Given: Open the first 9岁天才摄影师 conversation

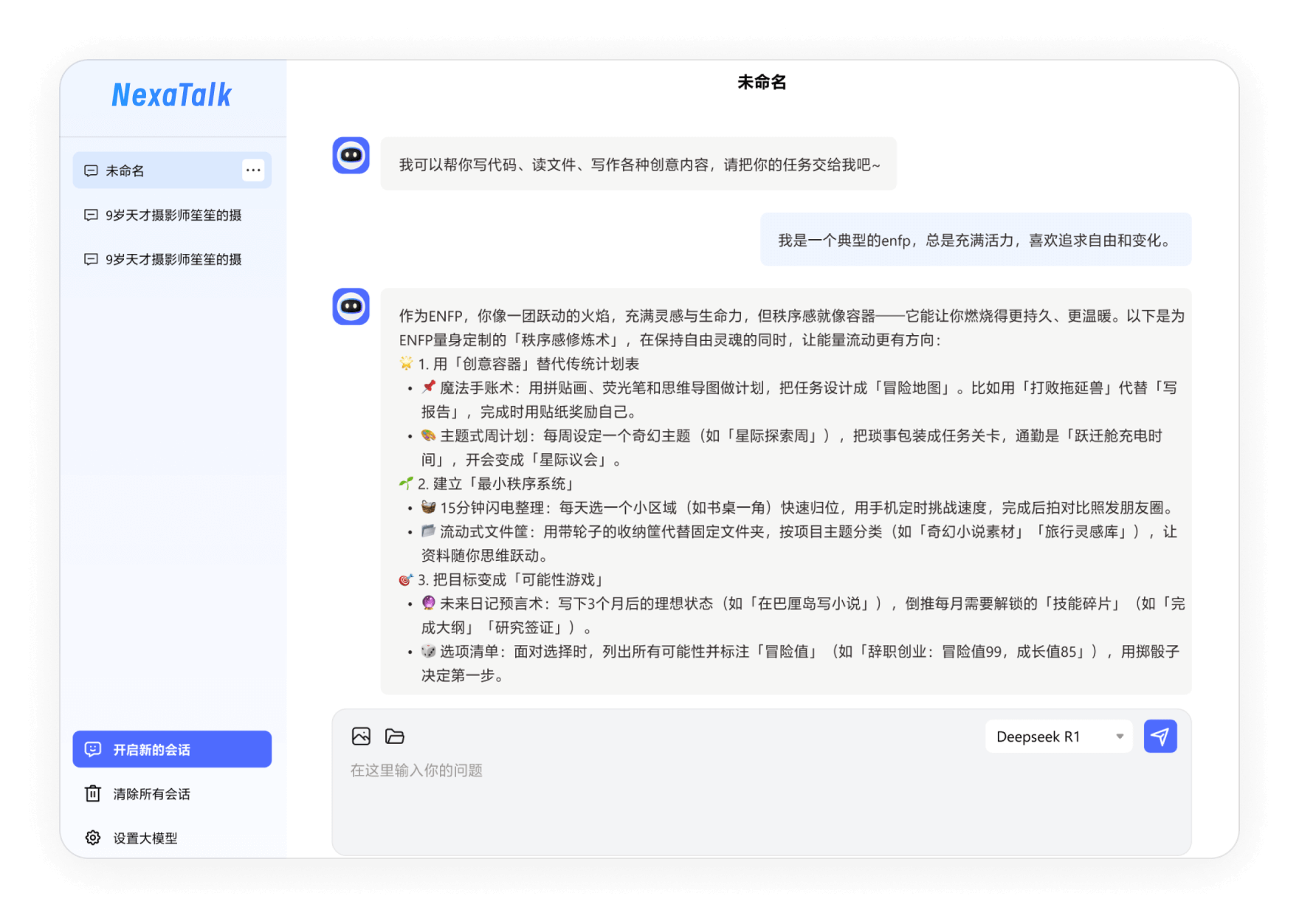Looking at the screenshot, I should (x=173, y=215).
